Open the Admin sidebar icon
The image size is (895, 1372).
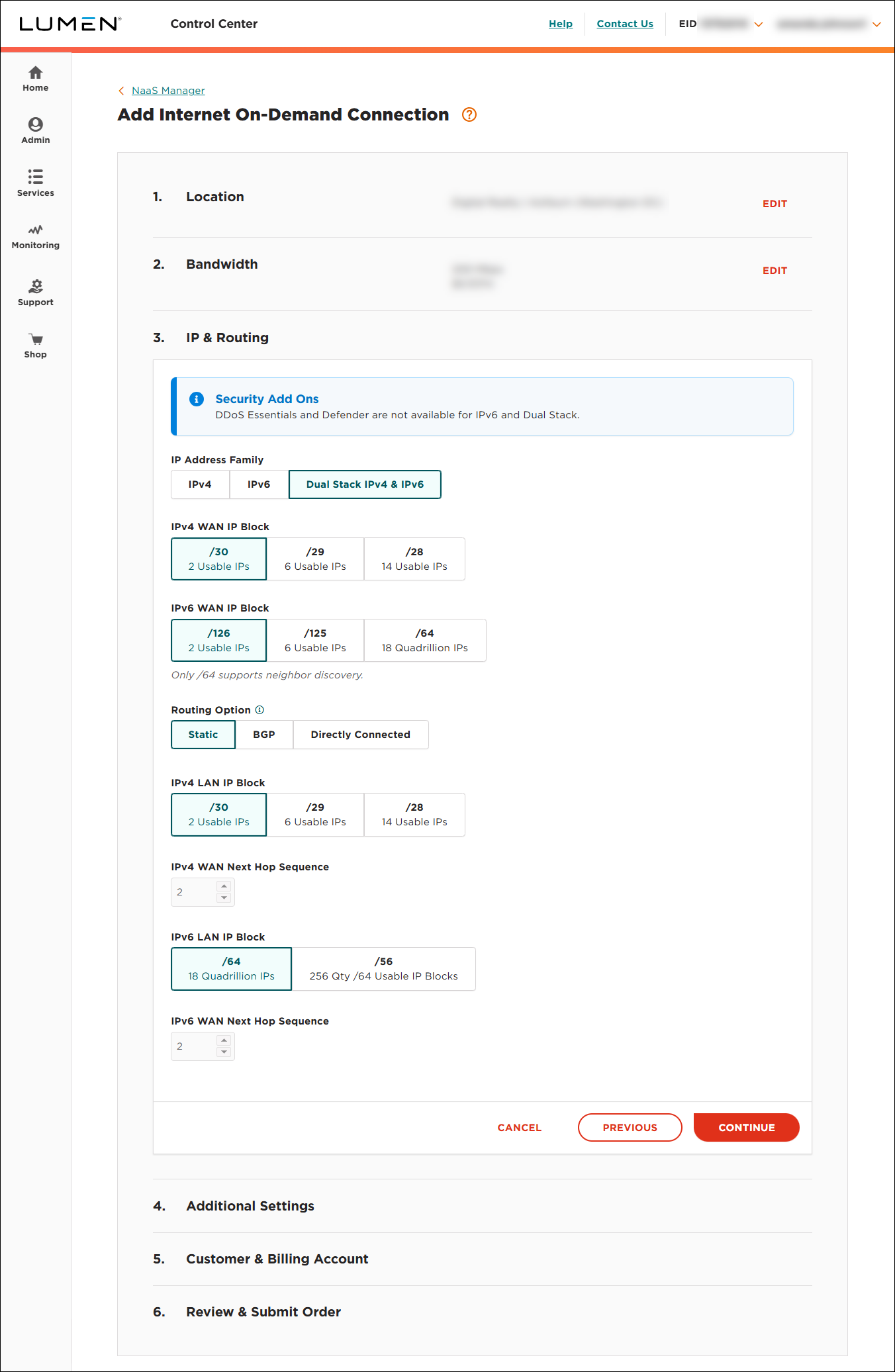click(35, 131)
